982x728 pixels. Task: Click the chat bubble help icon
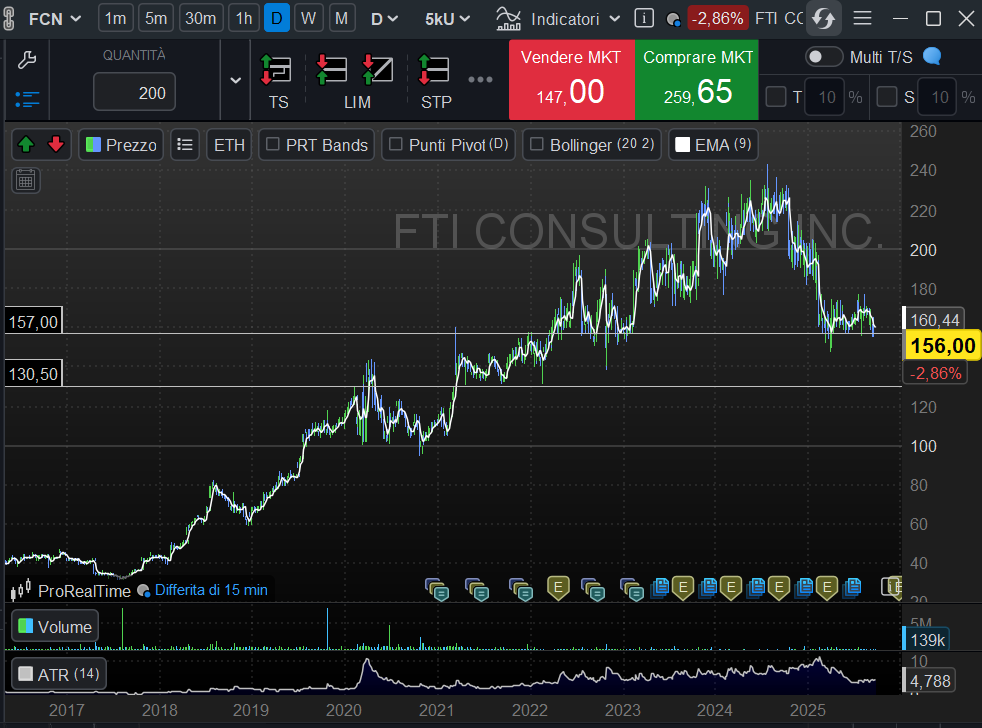932,57
